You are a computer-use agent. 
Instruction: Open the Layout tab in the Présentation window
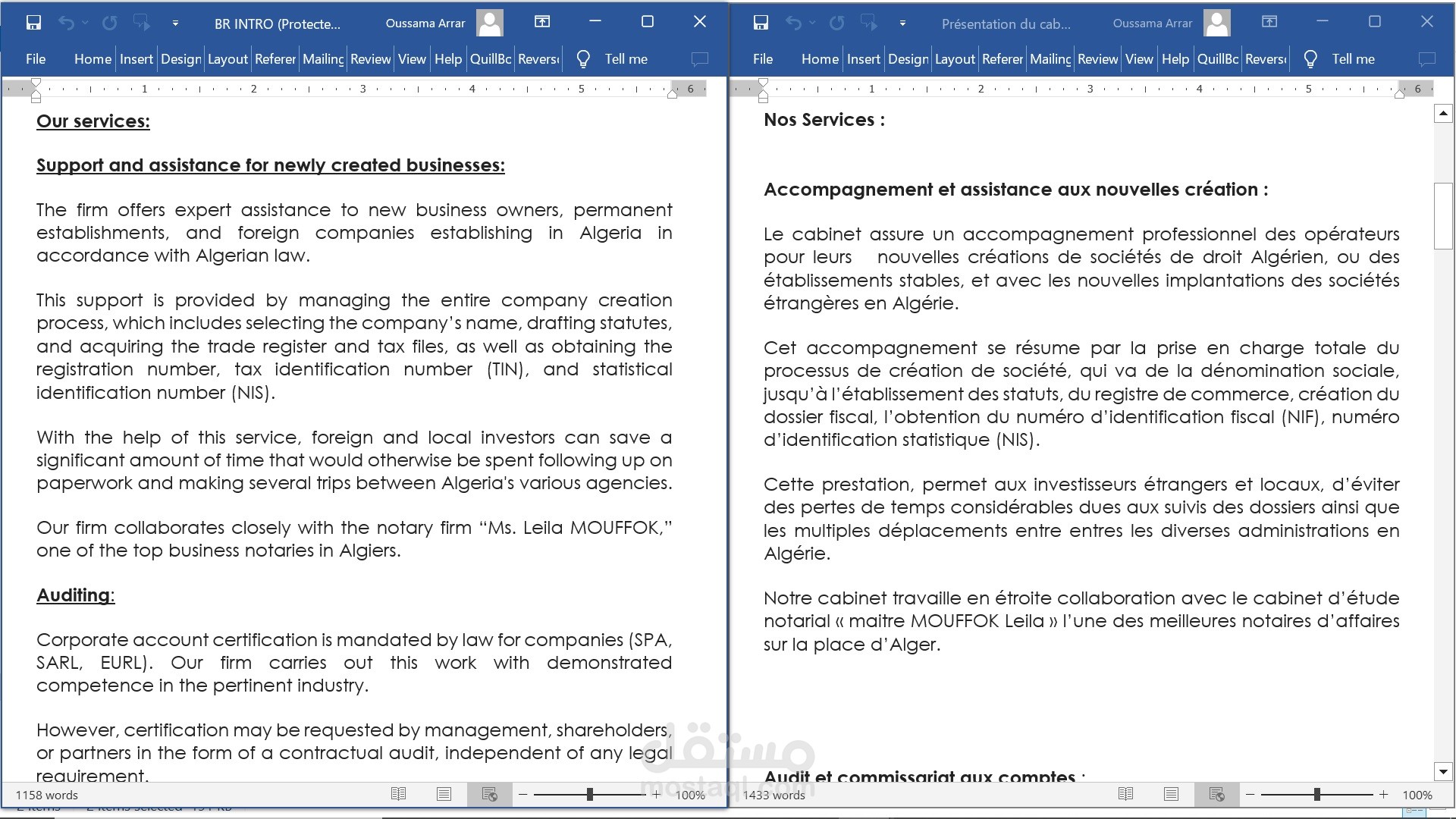click(955, 59)
